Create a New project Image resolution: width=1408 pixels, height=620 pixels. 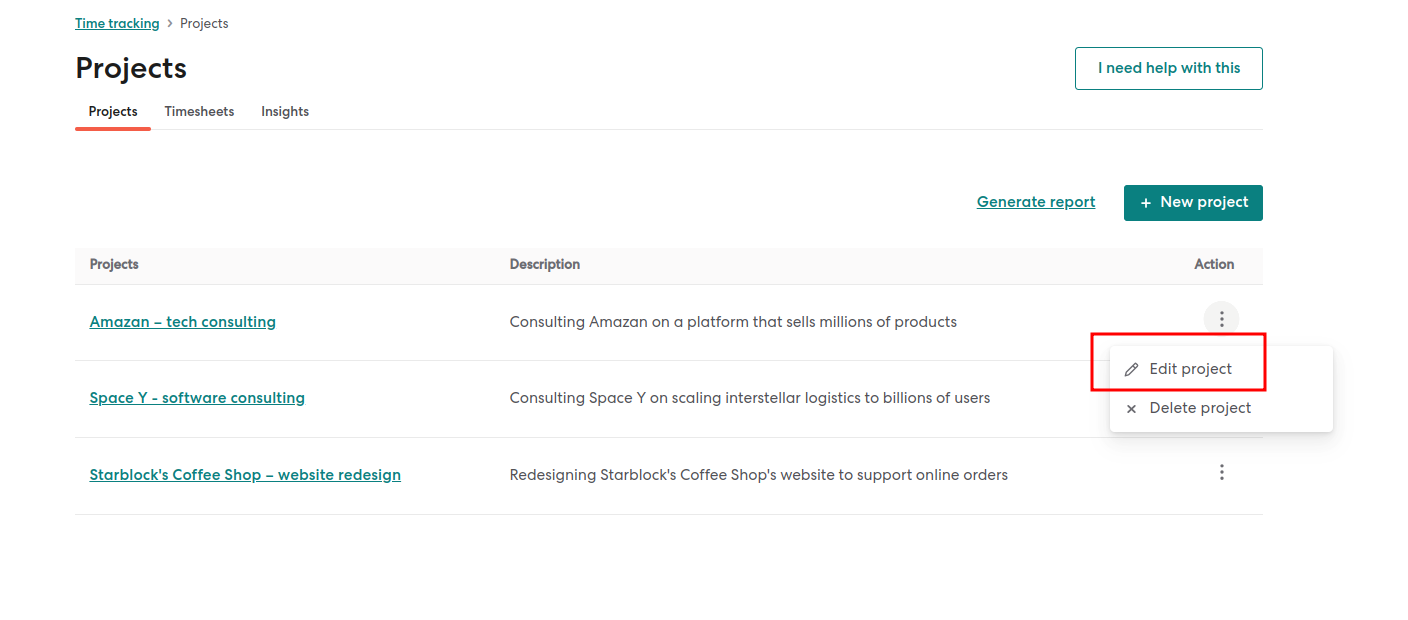point(1193,203)
